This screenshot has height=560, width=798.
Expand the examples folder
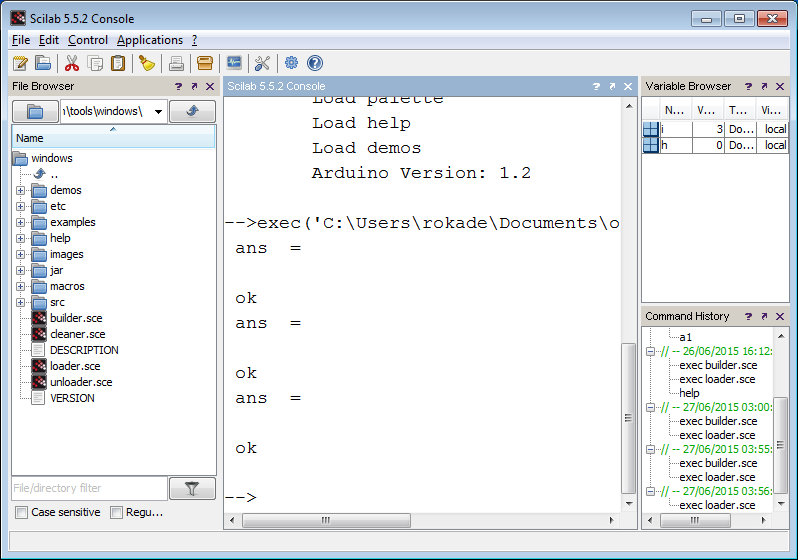[x=20, y=222]
